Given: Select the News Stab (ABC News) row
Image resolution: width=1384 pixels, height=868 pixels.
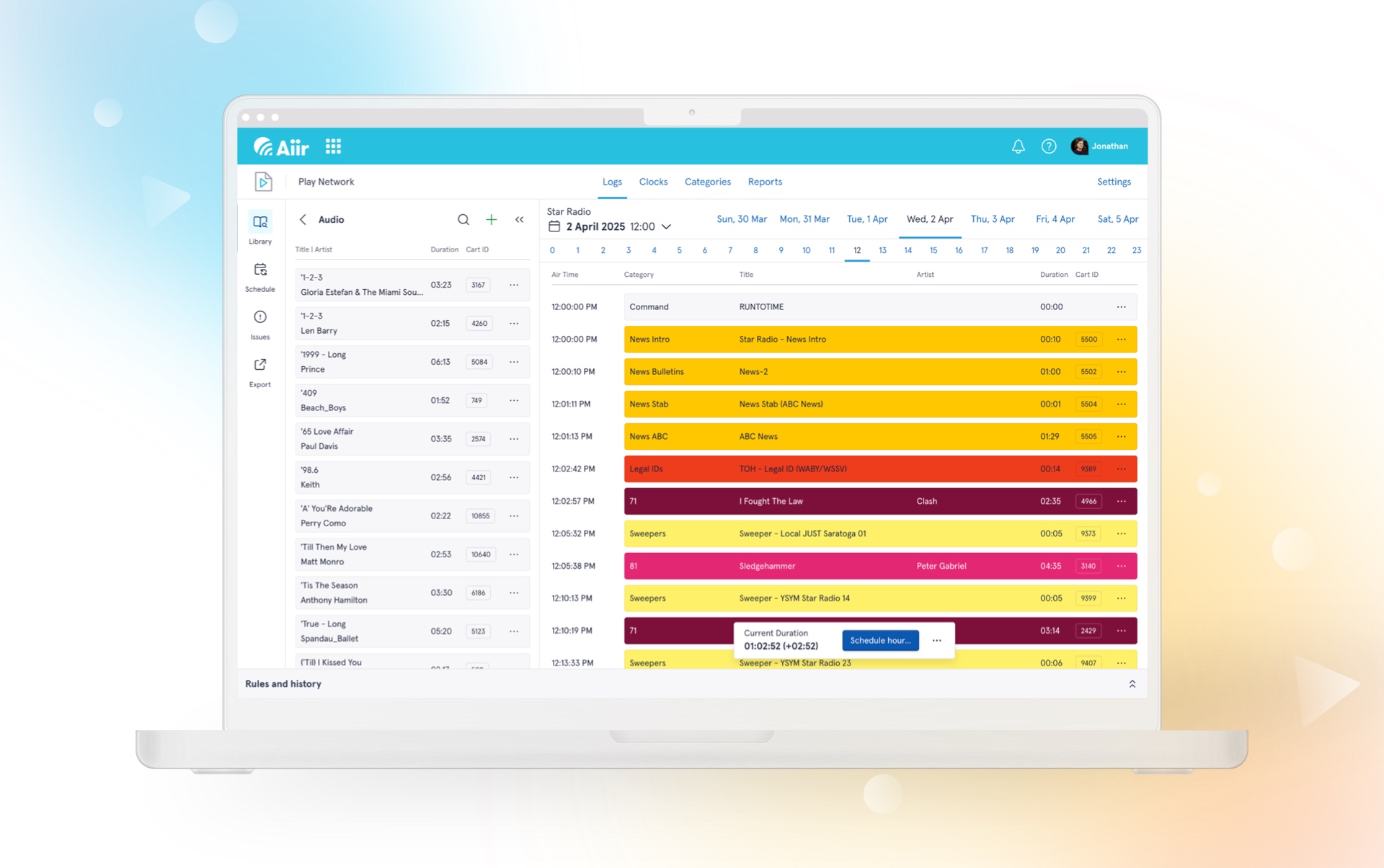Looking at the screenshot, I should click(880, 404).
